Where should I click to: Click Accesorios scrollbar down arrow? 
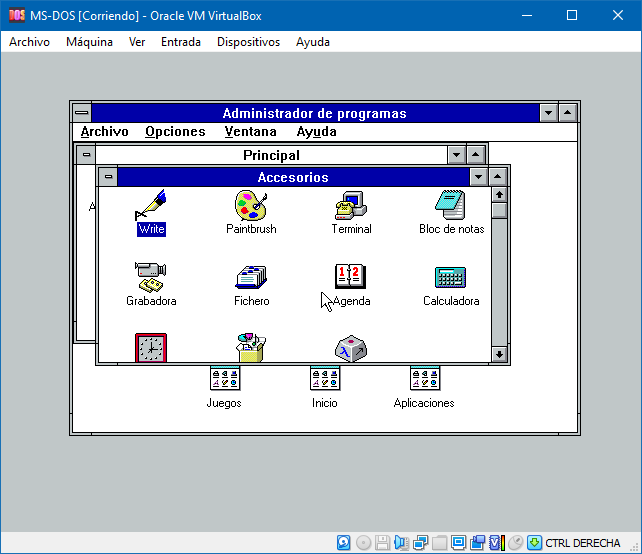[499, 354]
